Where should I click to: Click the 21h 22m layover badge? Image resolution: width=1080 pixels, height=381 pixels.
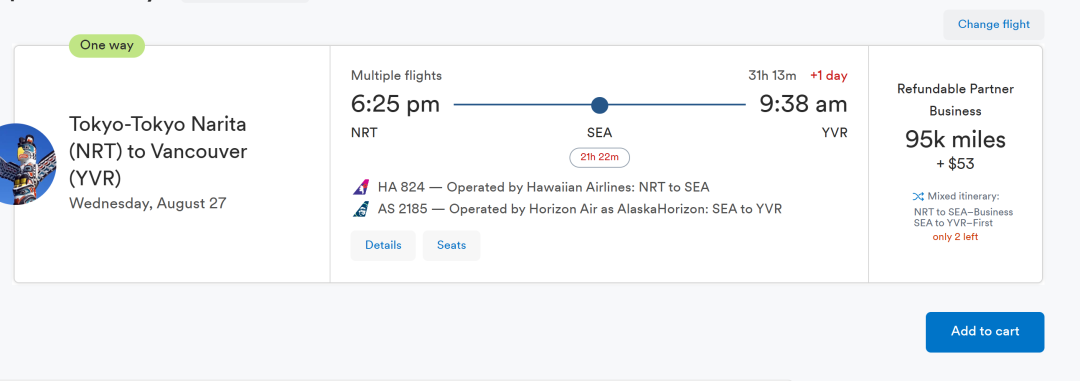coord(599,157)
